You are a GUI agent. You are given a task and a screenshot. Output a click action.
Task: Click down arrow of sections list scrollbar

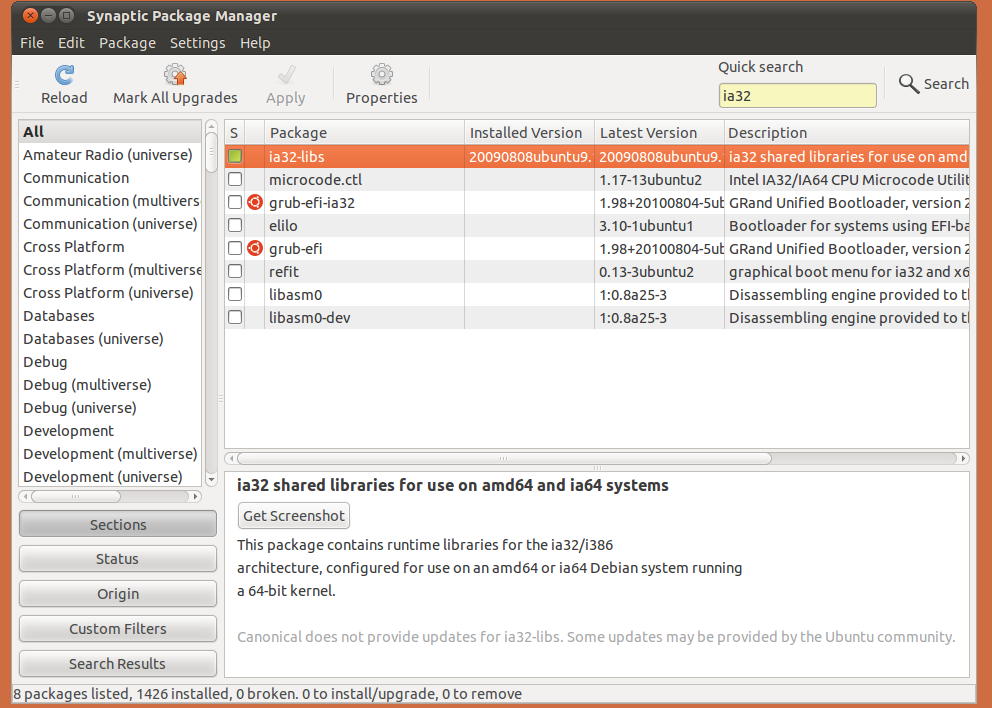tap(211, 481)
